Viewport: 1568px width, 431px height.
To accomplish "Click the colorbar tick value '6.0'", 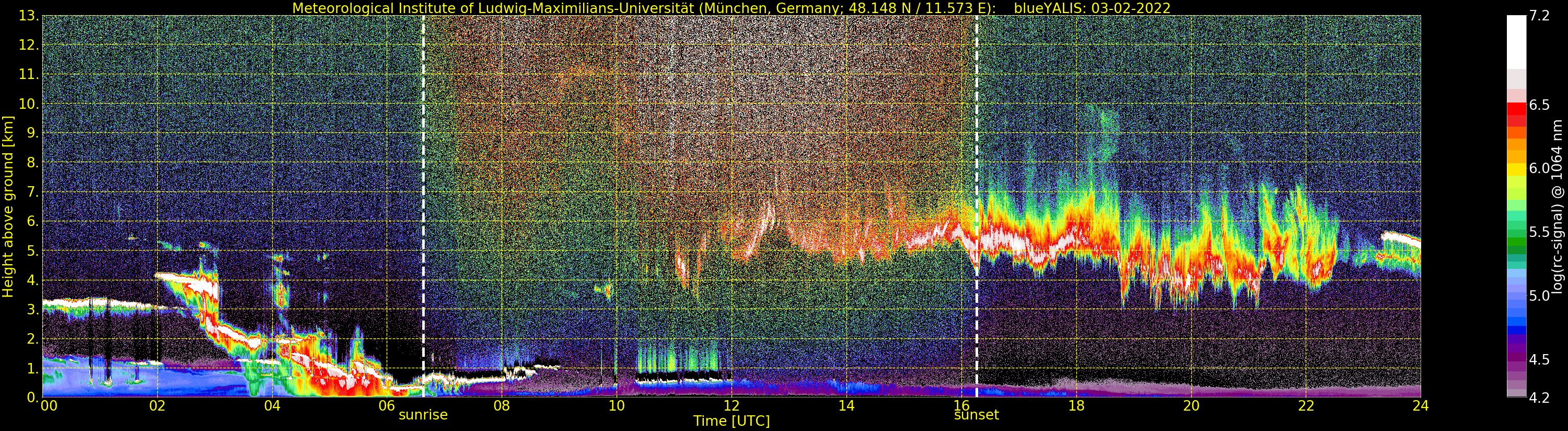I will click(x=1539, y=168).
